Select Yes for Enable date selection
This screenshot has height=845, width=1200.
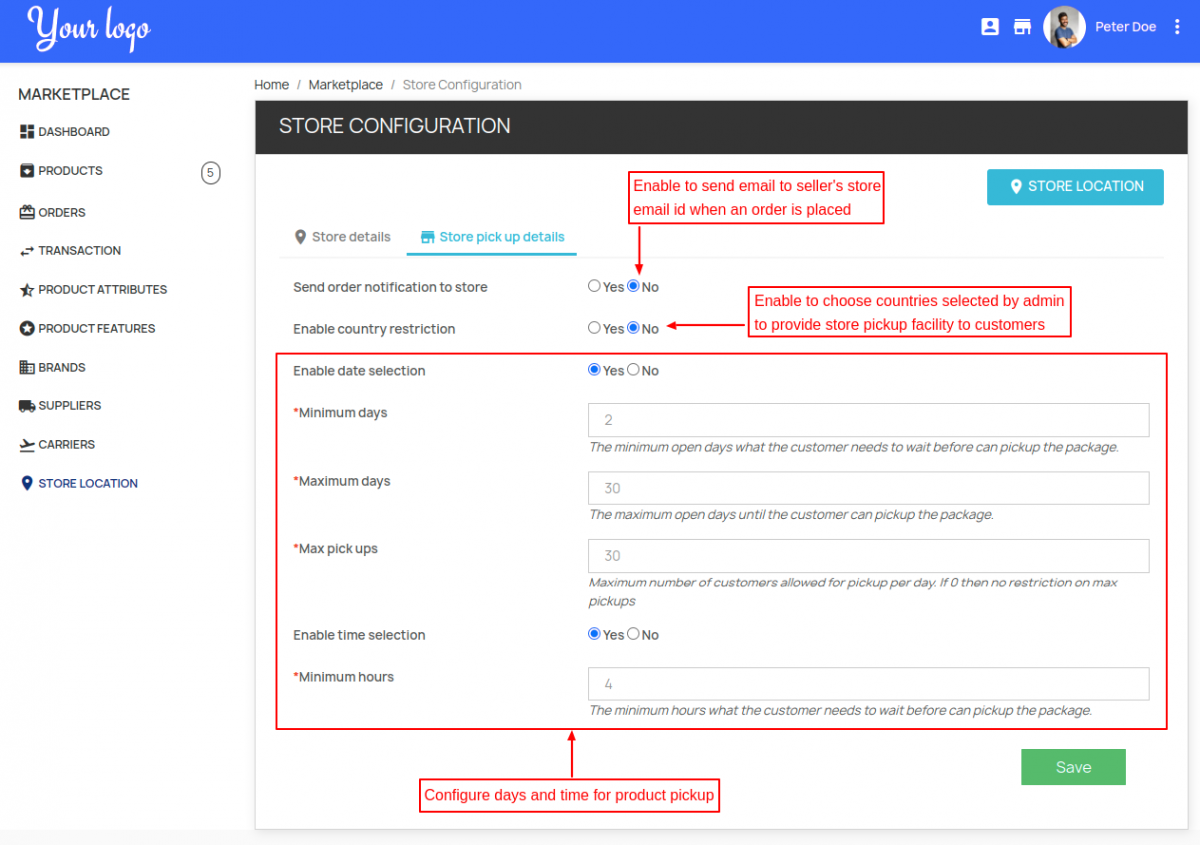click(594, 370)
